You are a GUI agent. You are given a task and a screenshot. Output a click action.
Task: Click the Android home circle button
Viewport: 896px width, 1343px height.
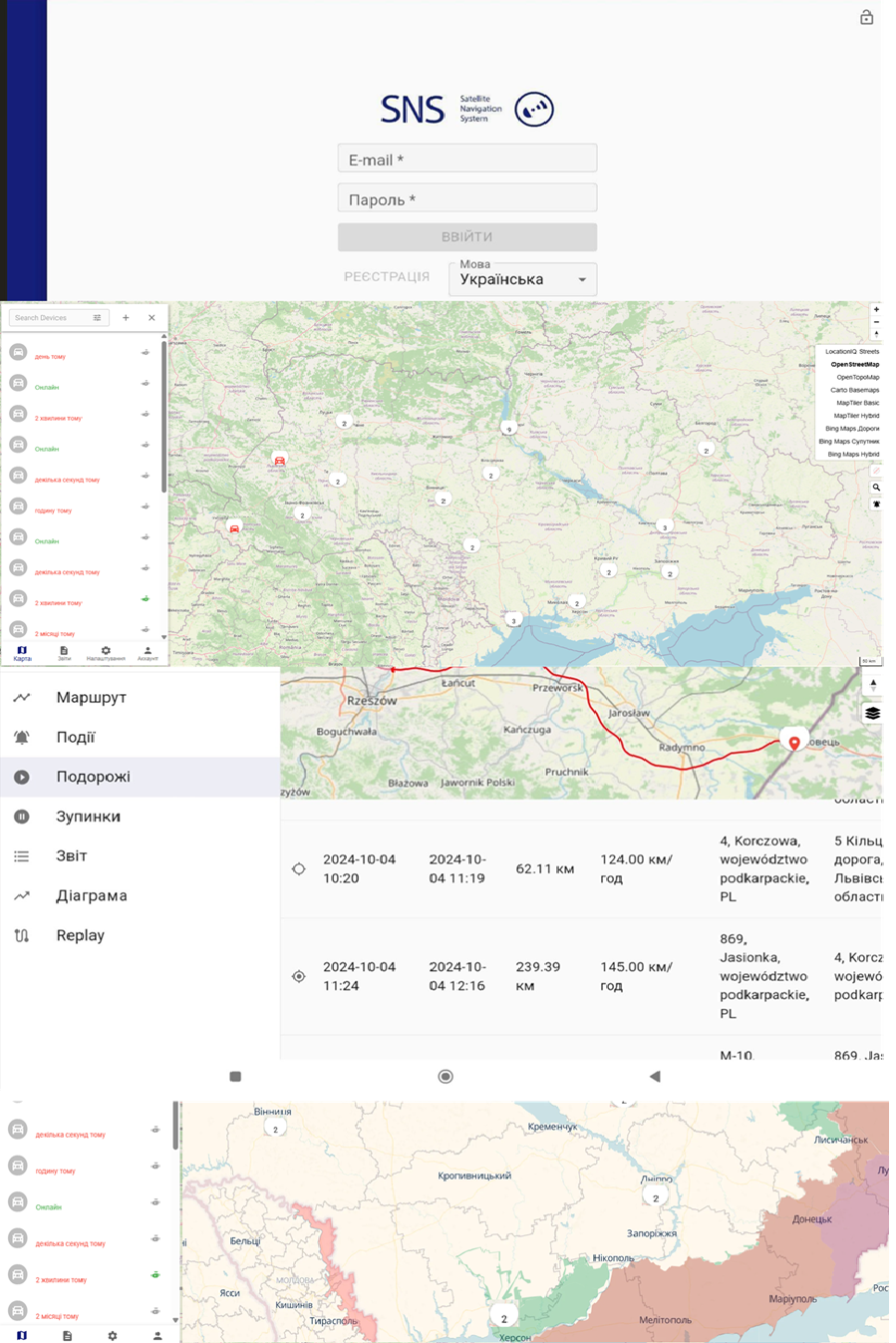point(446,1077)
